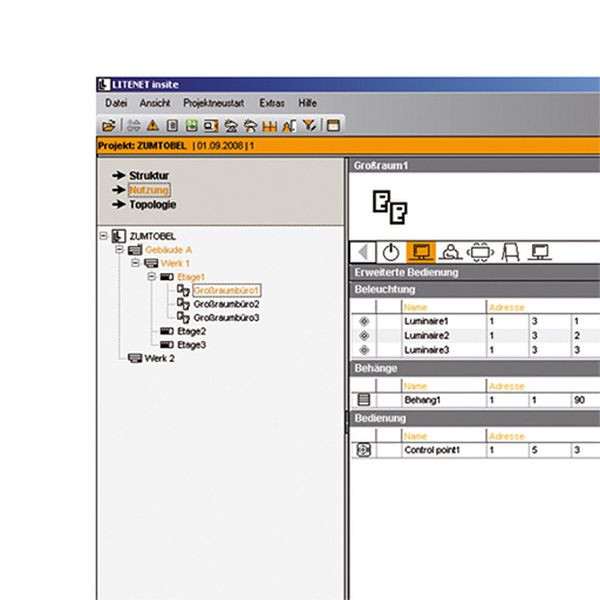Switch to the Topologie view

pyautogui.click(x=152, y=204)
